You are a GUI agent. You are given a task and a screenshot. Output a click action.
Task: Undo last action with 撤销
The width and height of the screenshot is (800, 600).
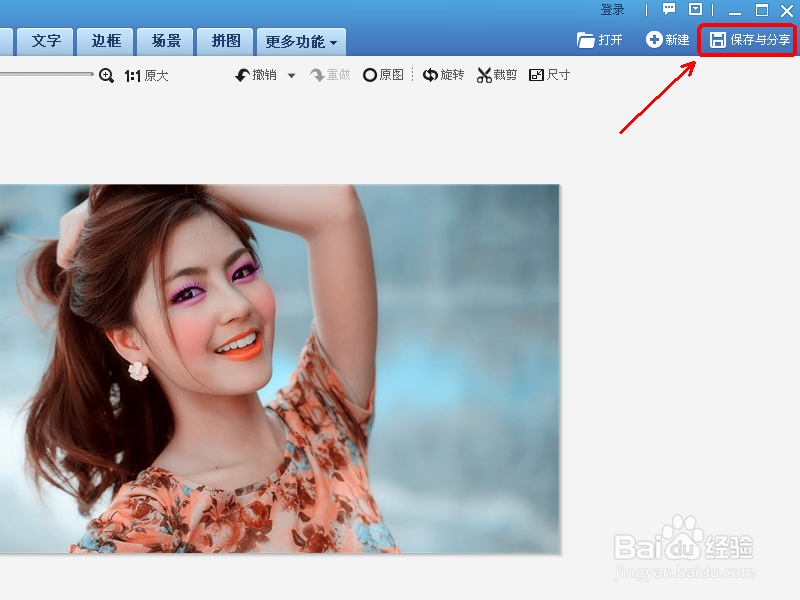click(x=256, y=75)
